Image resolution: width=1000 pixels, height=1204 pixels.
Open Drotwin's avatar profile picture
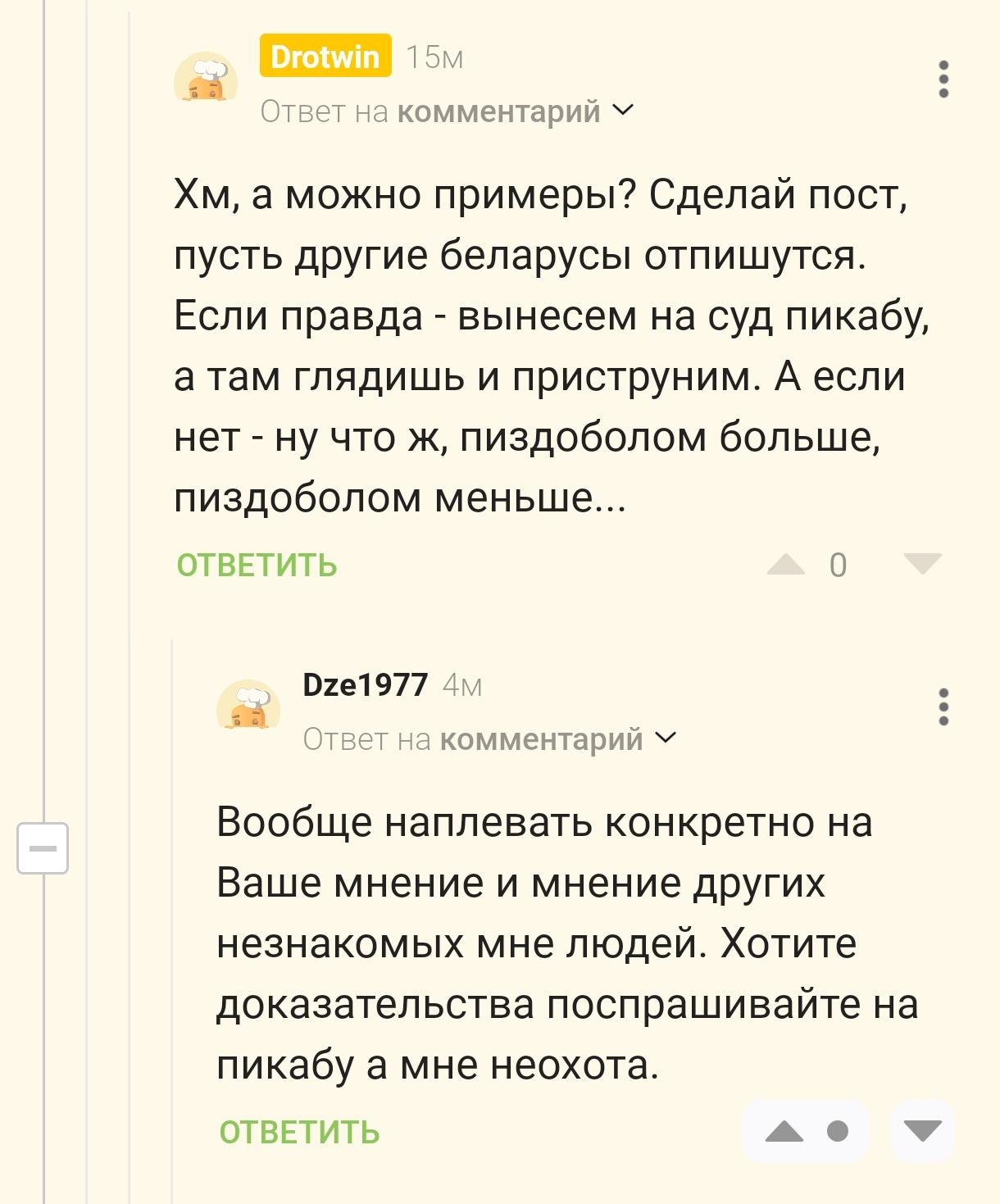point(206,80)
